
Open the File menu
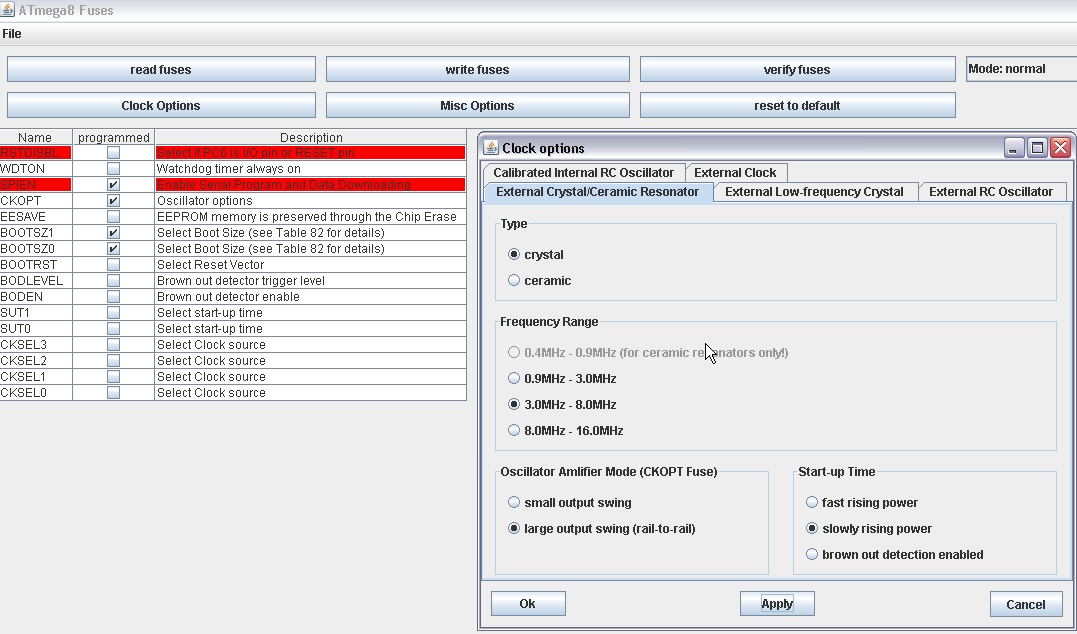(12, 34)
